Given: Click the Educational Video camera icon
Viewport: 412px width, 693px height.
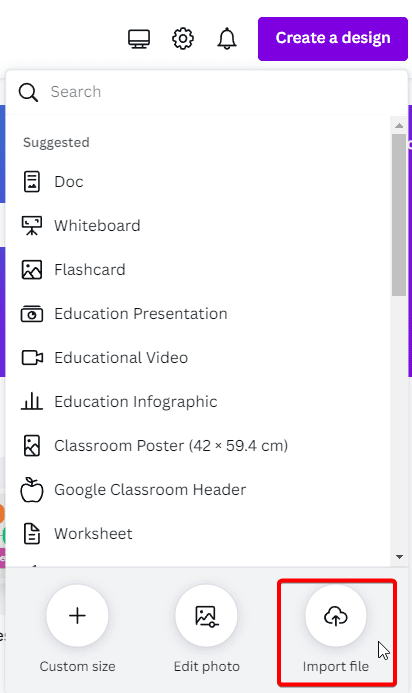Looking at the screenshot, I should click(x=32, y=358).
